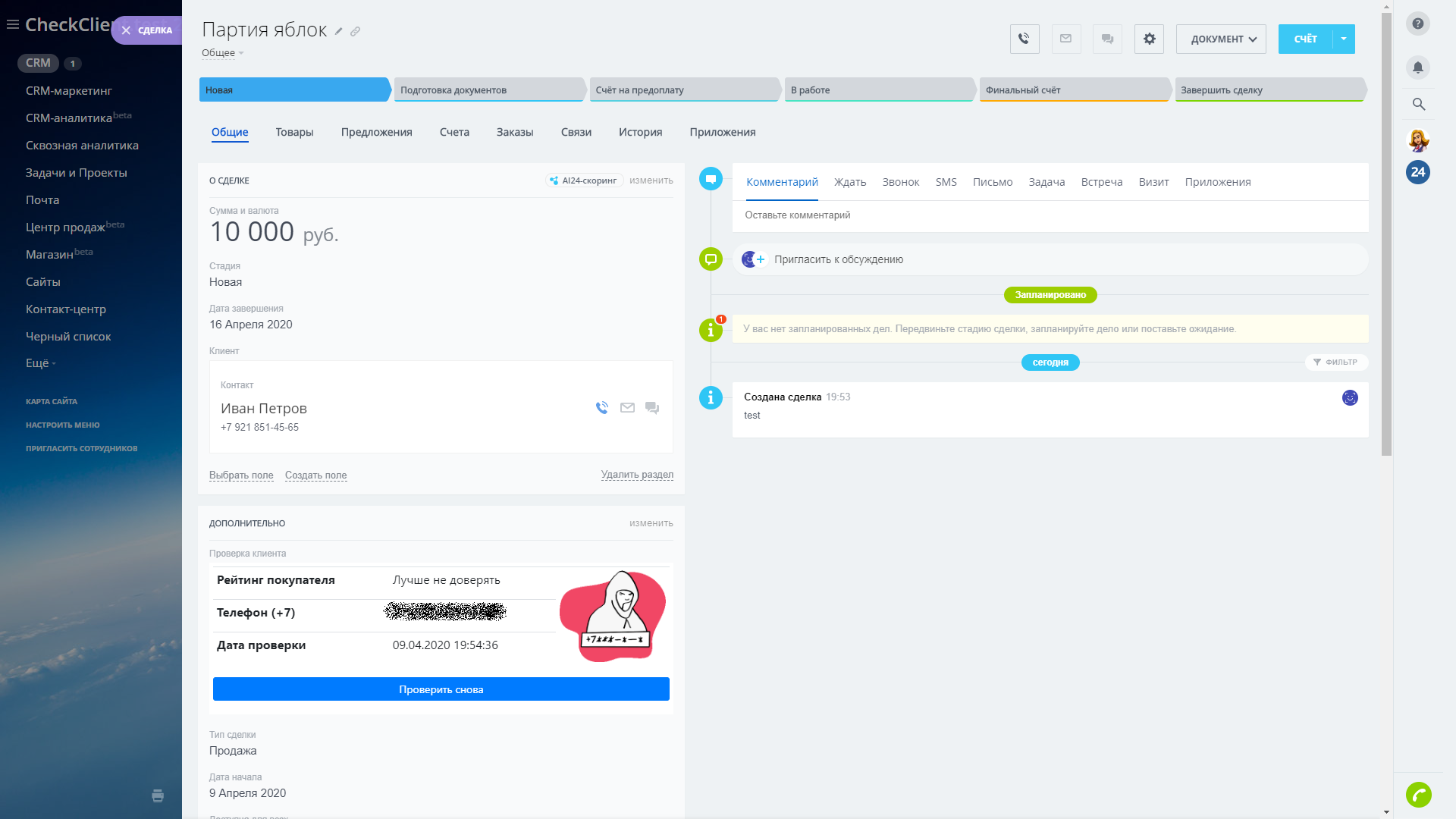Move deal to stage Подготовка документов
The width and height of the screenshot is (1456, 819).
point(485,89)
